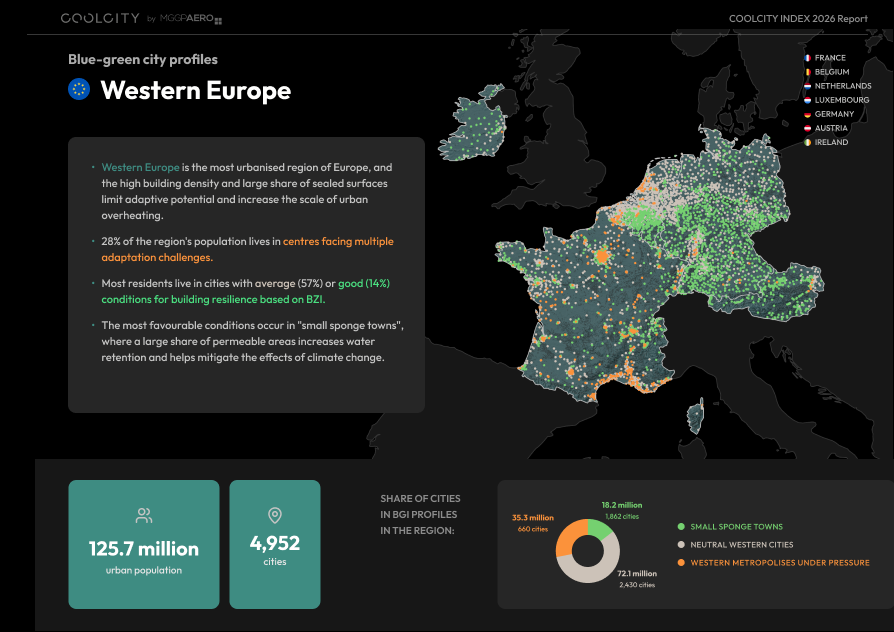Click the orange segment of the donut chart
This screenshot has width=894, height=632.
click(x=567, y=536)
